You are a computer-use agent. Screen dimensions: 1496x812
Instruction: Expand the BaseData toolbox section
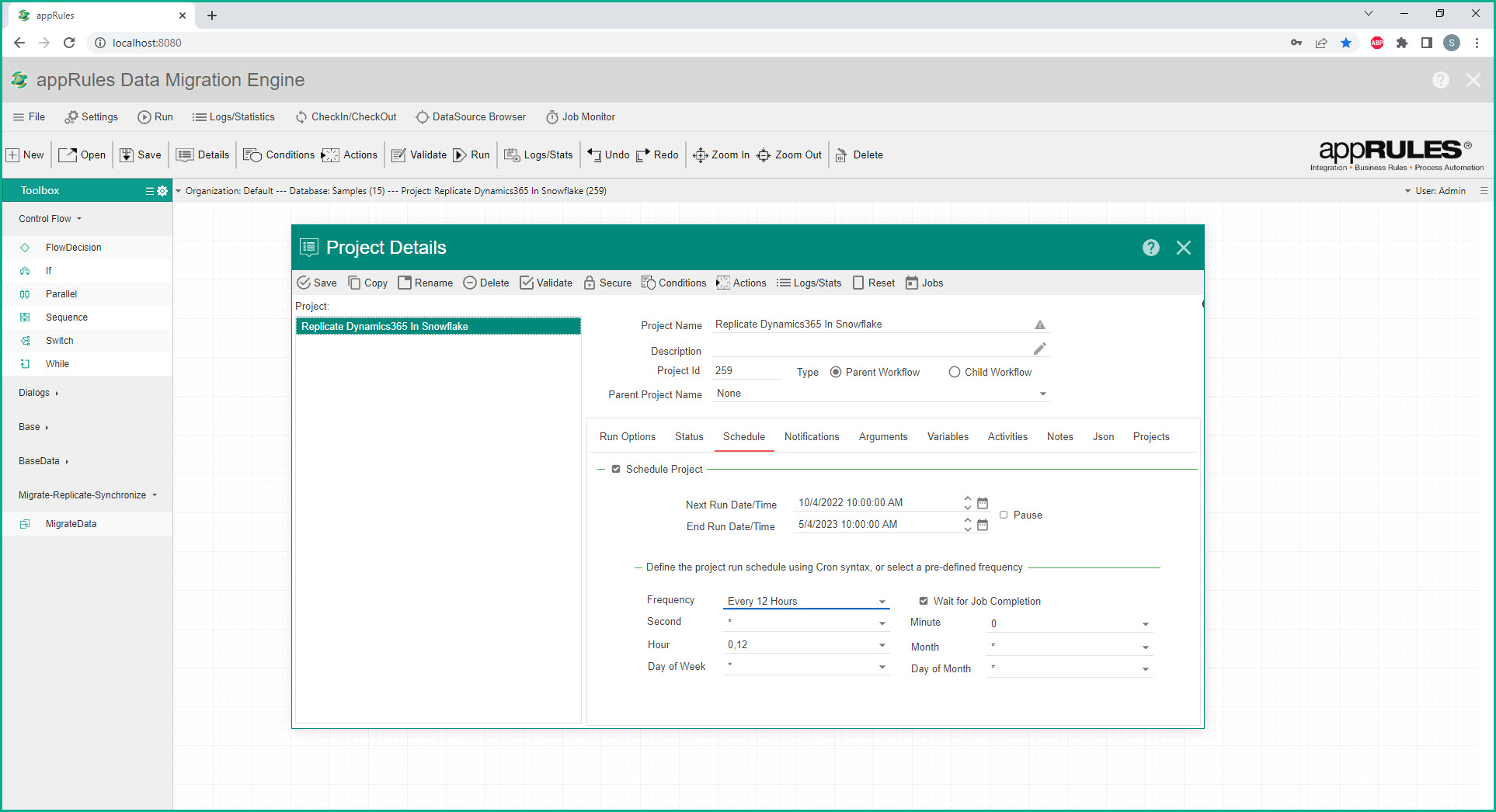[x=43, y=461]
